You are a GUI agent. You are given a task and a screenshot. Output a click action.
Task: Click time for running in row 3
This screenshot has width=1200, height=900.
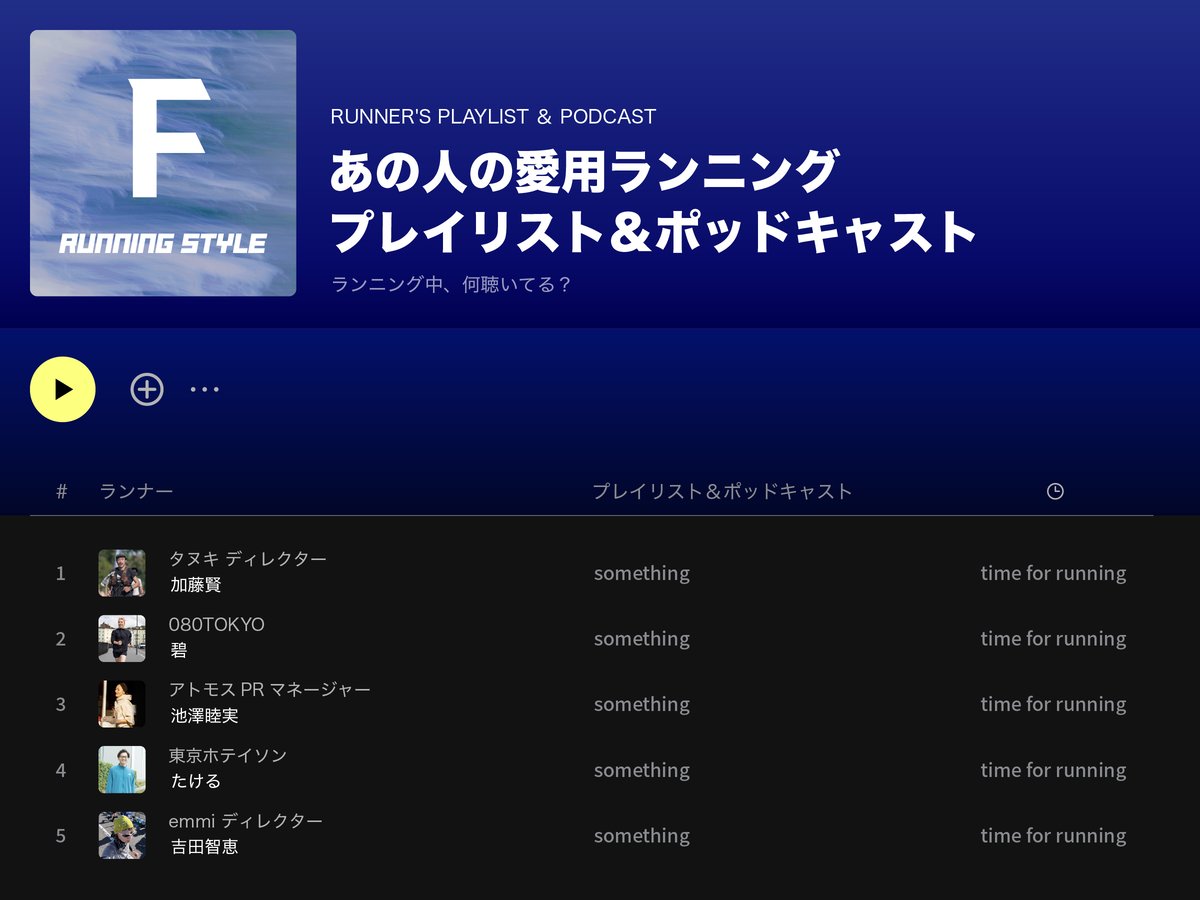pyautogui.click(x=1054, y=703)
